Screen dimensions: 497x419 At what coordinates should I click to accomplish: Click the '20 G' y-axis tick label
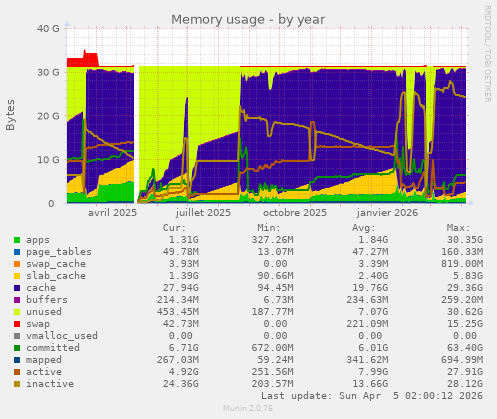click(48, 116)
